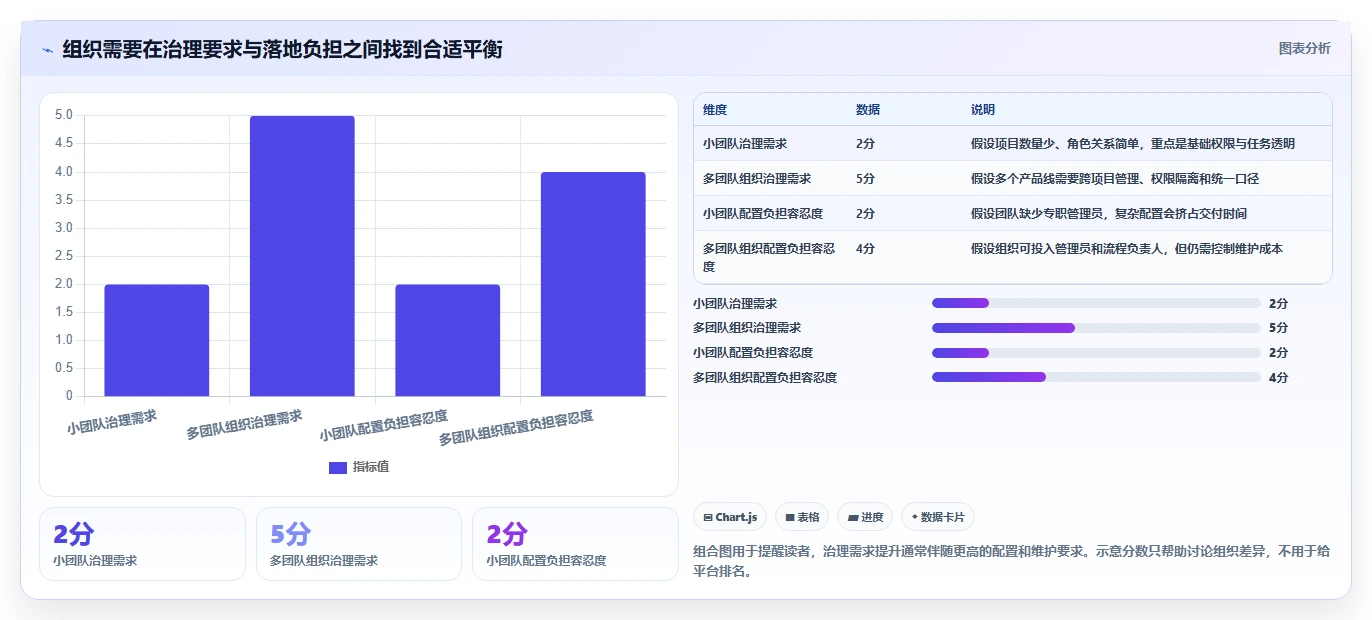Click y-axis value 5.0
Screen dimensions: 1372x620
pyautogui.click(x=63, y=115)
